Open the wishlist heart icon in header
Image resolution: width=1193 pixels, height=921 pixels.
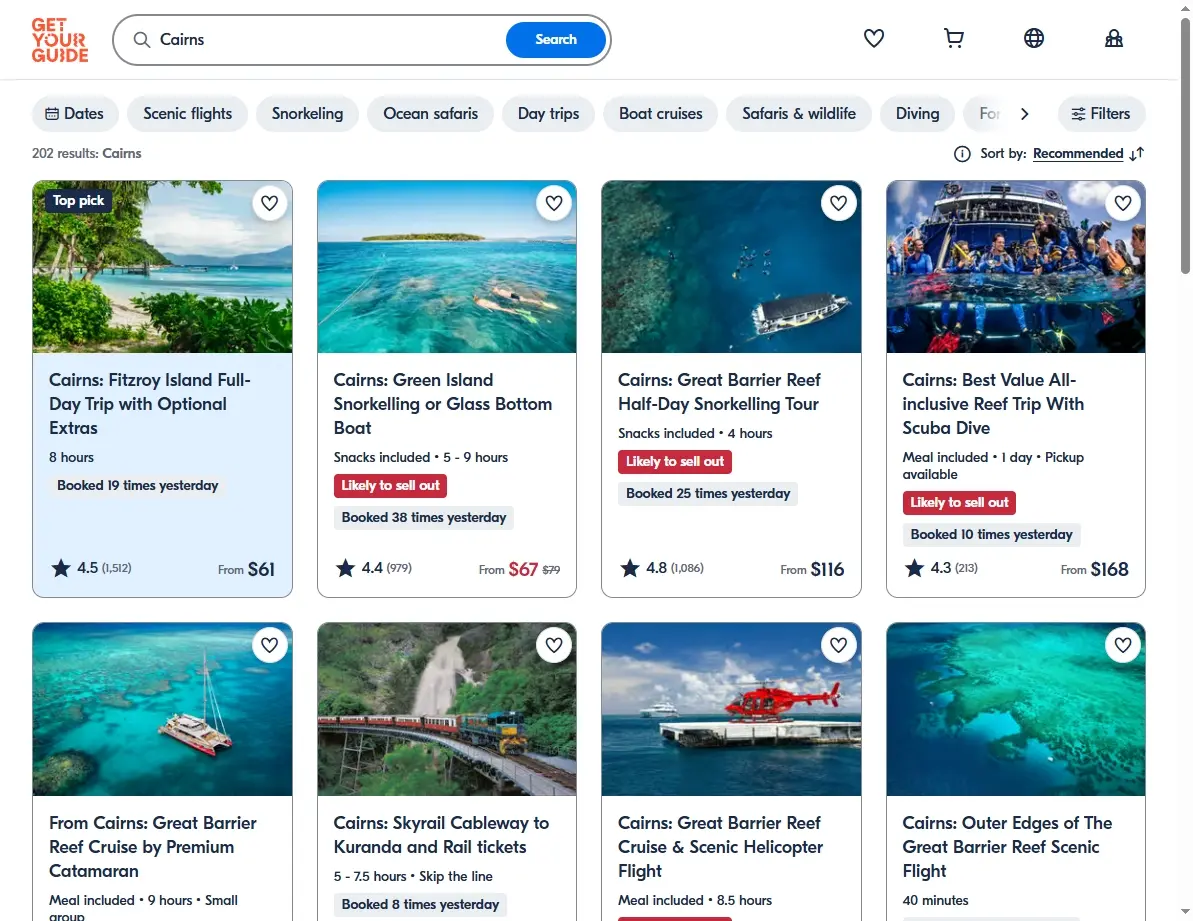(873, 38)
